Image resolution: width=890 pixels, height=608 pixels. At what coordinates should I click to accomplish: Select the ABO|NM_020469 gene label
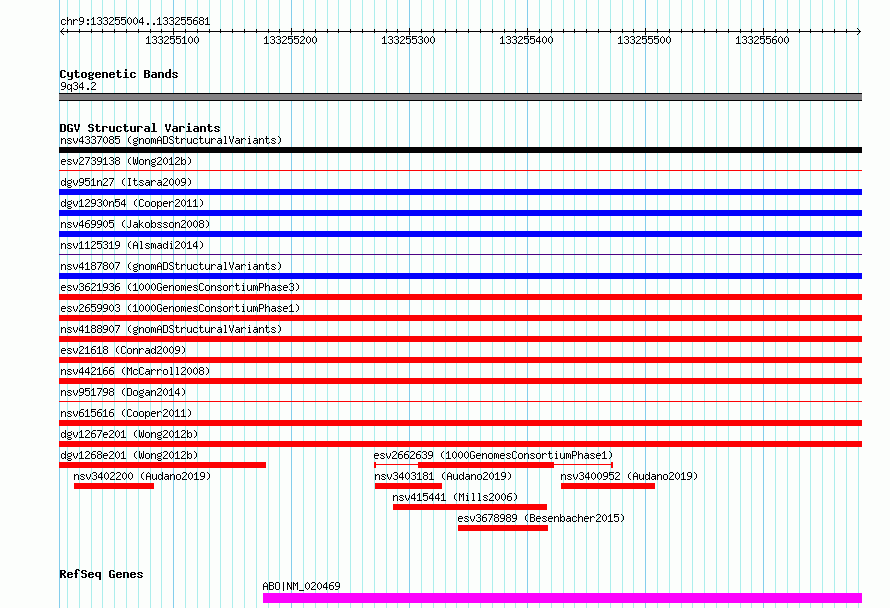pyautogui.click(x=301, y=586)
